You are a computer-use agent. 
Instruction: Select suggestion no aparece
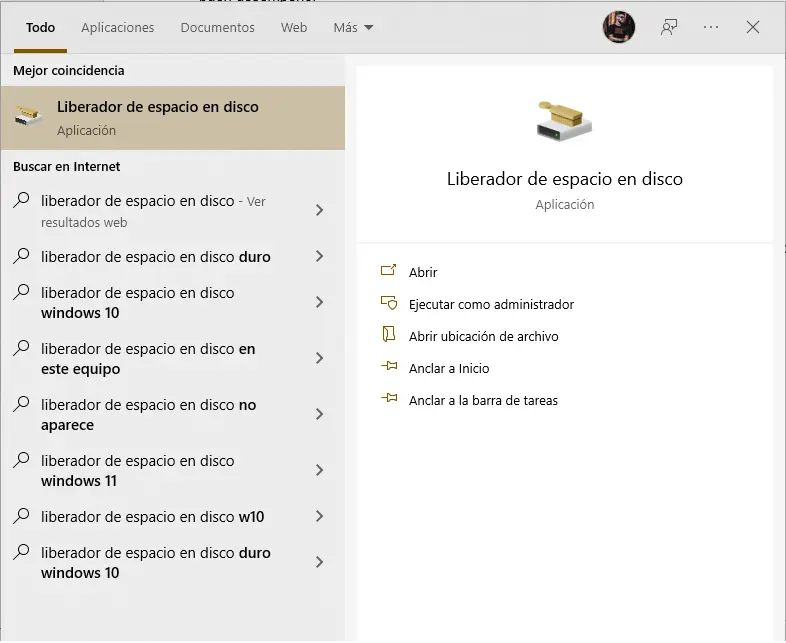(x=173, y=415)
